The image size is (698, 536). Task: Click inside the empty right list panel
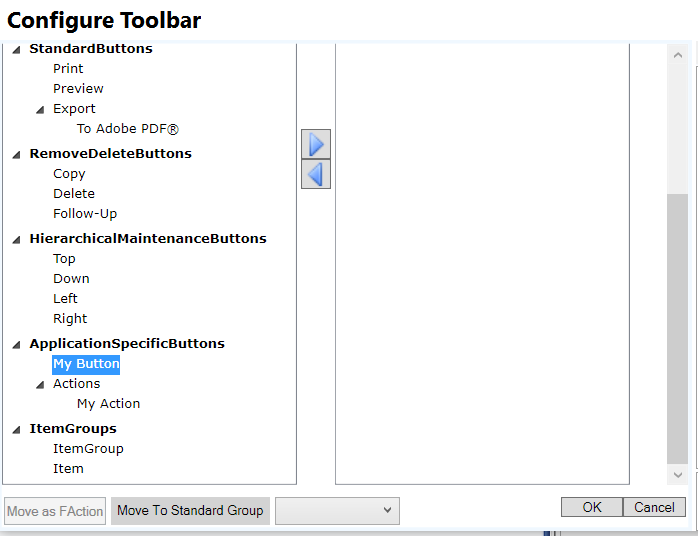click(482, 264)
